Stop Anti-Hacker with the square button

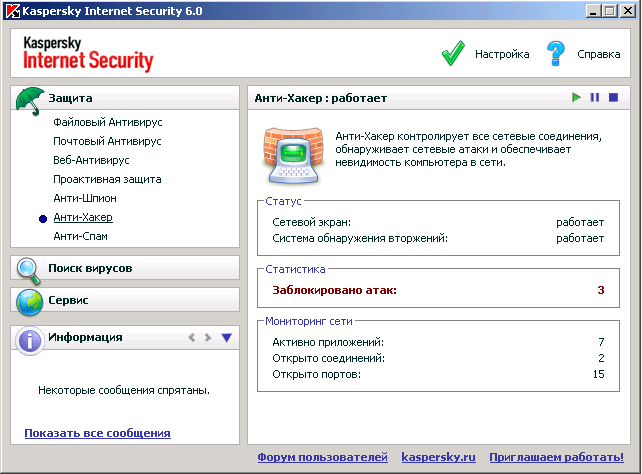point(613,98)
